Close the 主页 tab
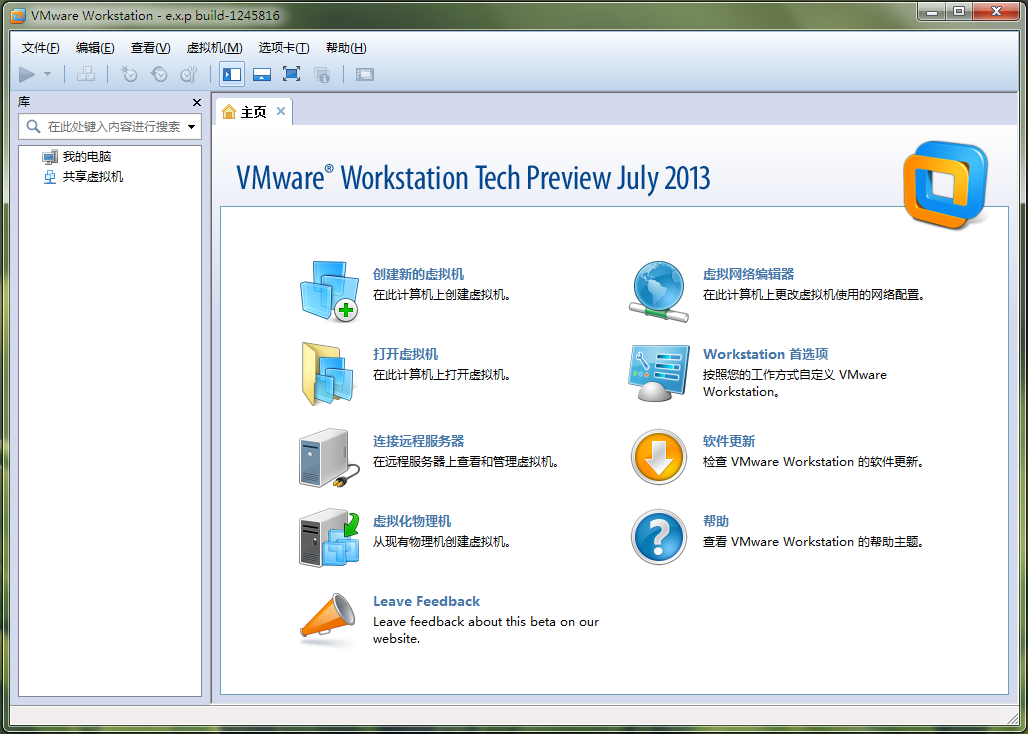1028x734 pixels. 281,111
